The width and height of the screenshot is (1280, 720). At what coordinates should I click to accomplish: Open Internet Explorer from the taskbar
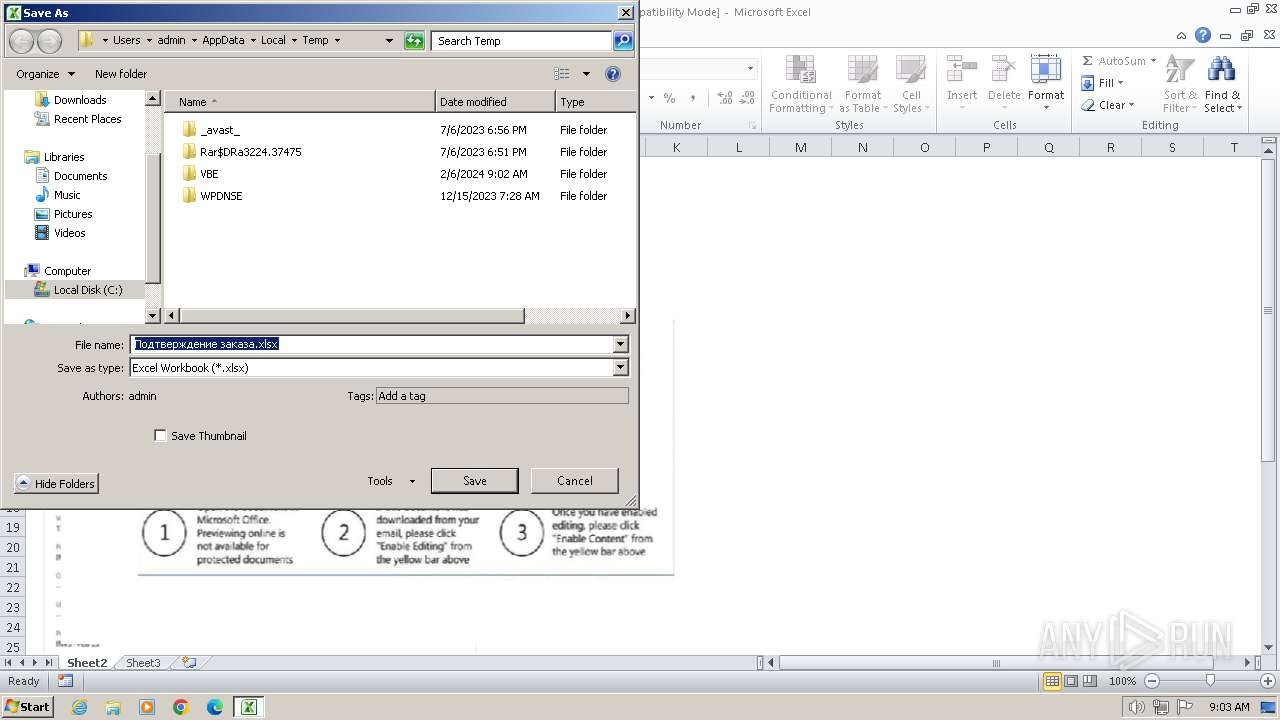click(x=79, y=707)
